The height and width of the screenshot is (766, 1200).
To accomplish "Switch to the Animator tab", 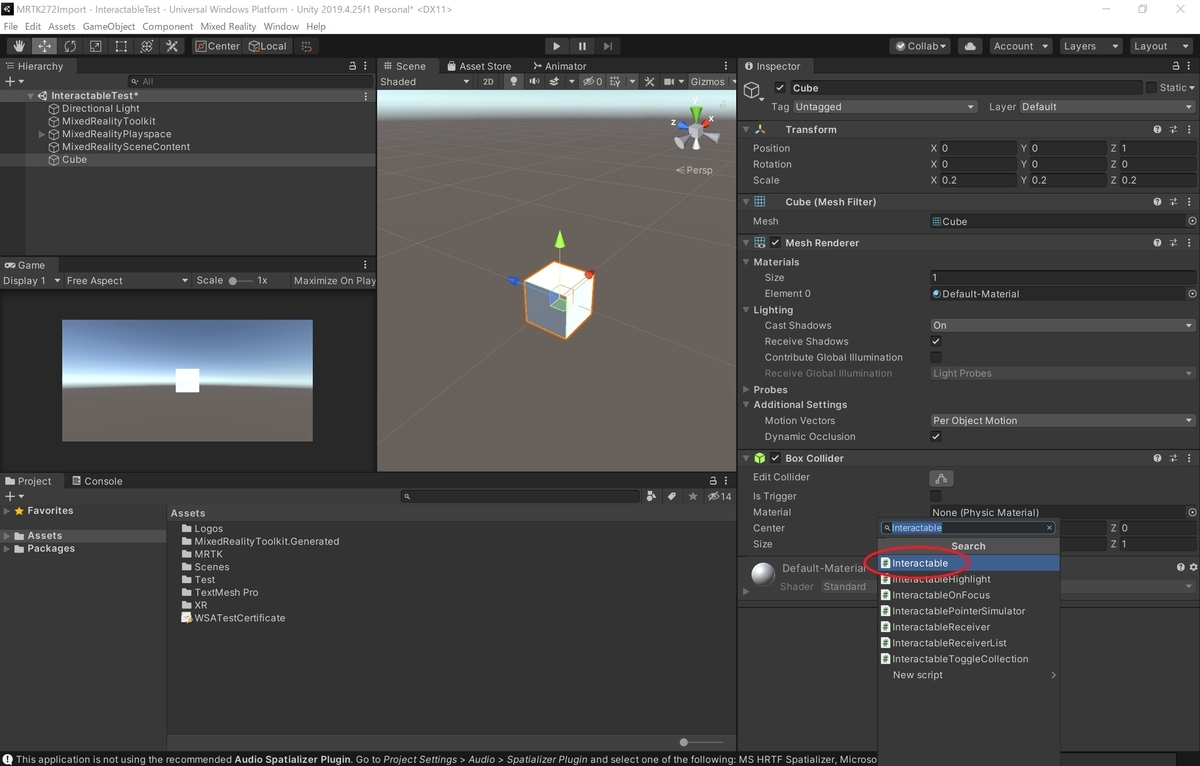I will [x=558, y=66].
